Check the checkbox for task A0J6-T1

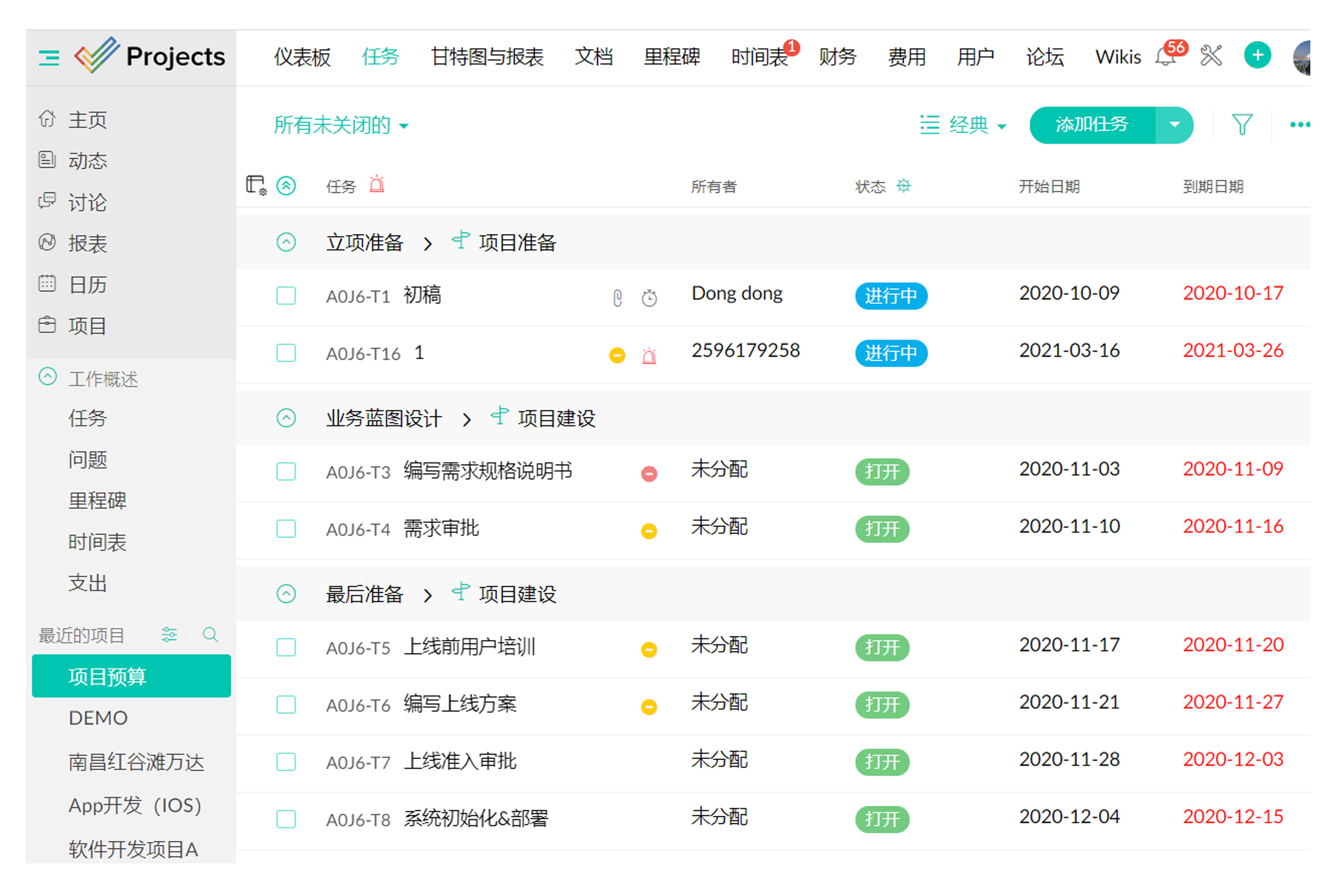[286, 296]
